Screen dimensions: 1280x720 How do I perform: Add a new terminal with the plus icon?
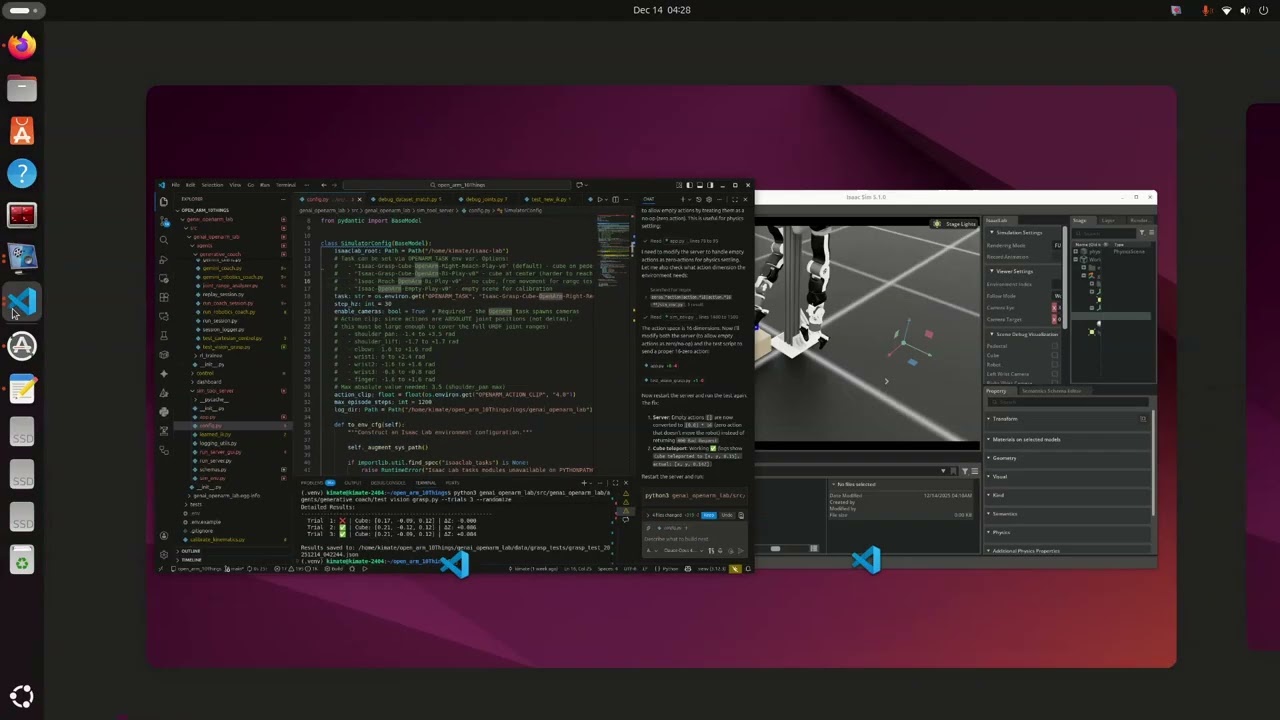click(x=584, y=483)
